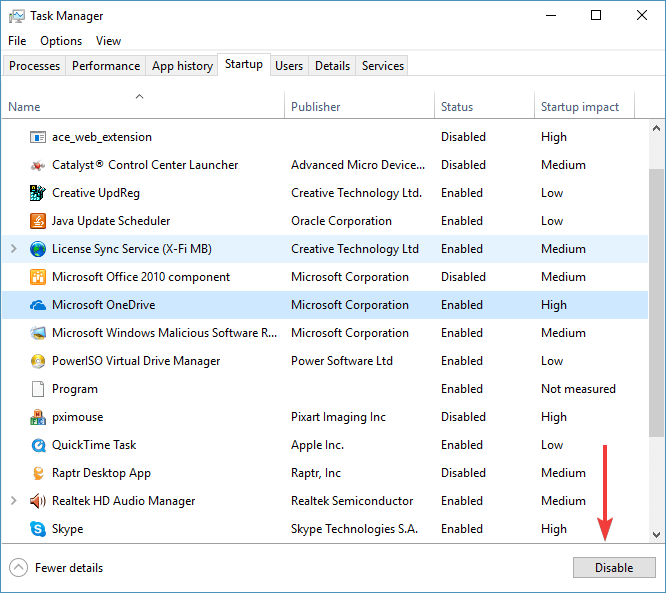Select the QuickTime Task entry name
This screenshot has height=593, width=666.
(94, 445)
